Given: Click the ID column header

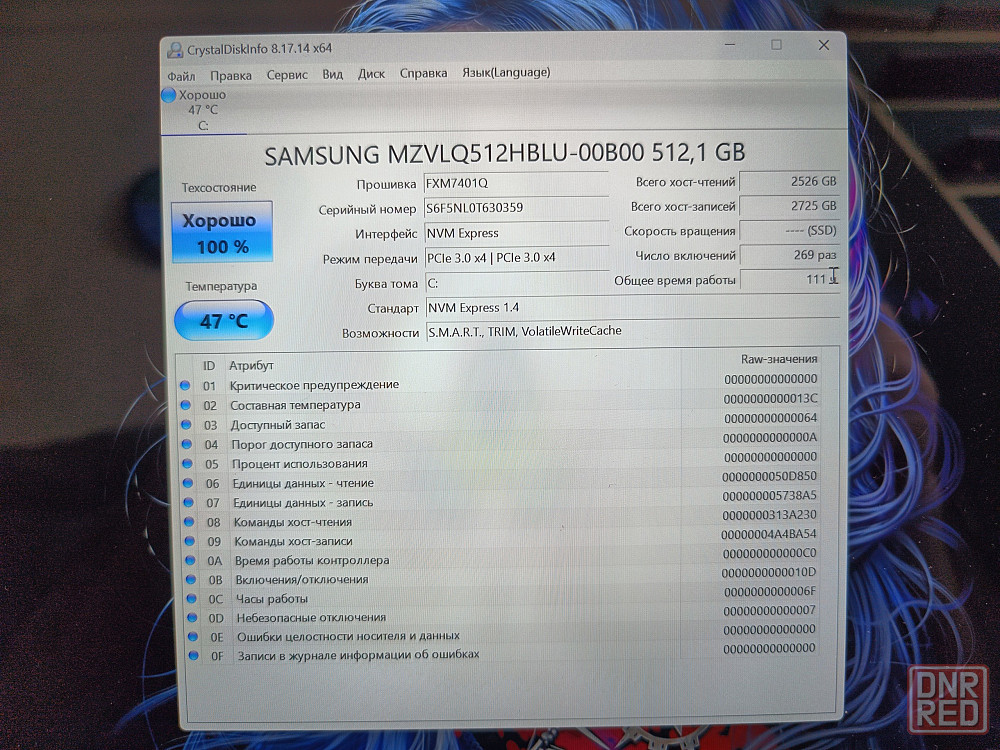Looking at the screenshot, I should pyautogui.click(x=209, y=366).
